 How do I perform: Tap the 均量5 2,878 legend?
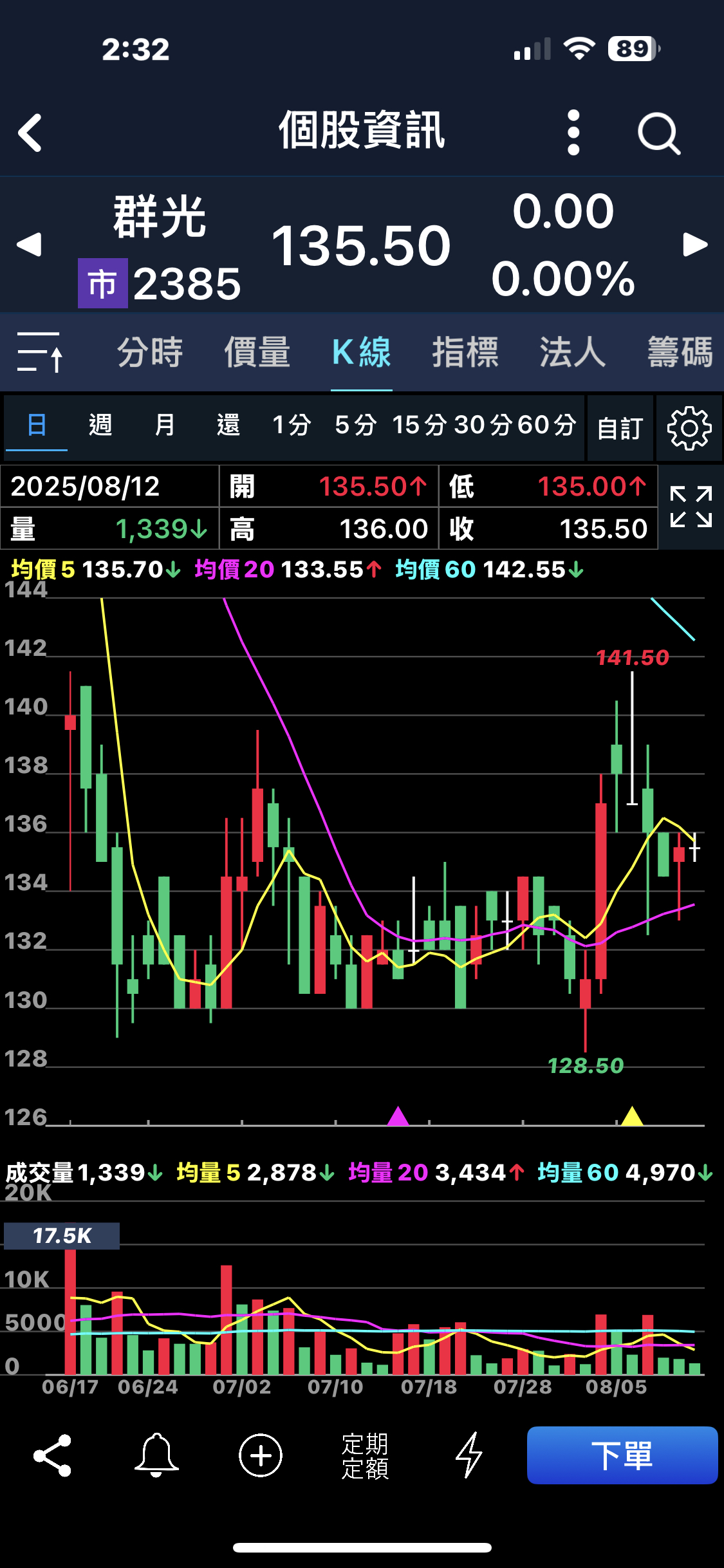255,1173
